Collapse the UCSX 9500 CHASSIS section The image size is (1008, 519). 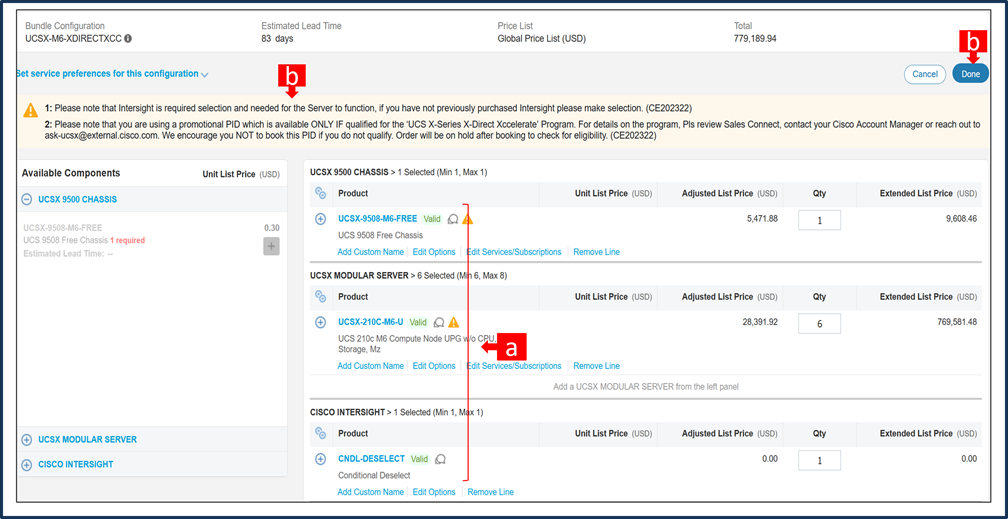click(26, 199)
